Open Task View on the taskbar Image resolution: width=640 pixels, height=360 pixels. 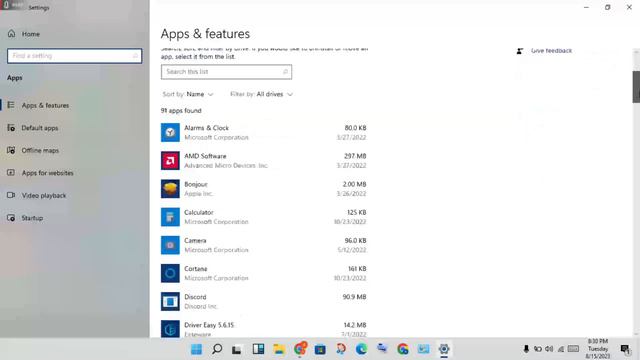point(237,349)
